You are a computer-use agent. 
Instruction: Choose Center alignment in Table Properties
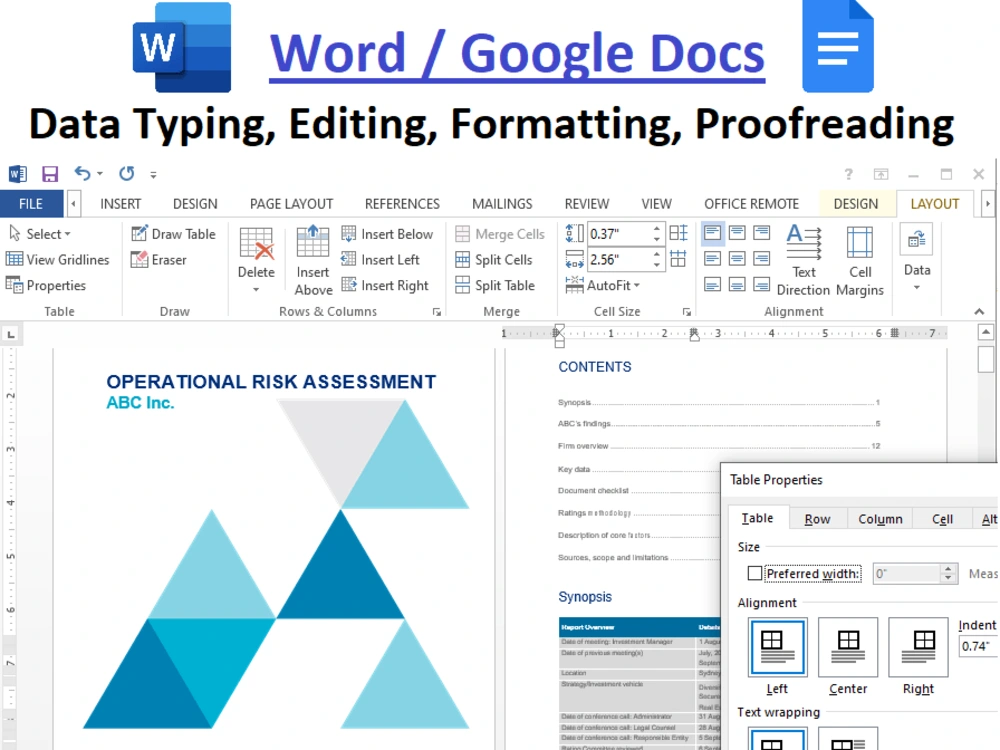848,647
